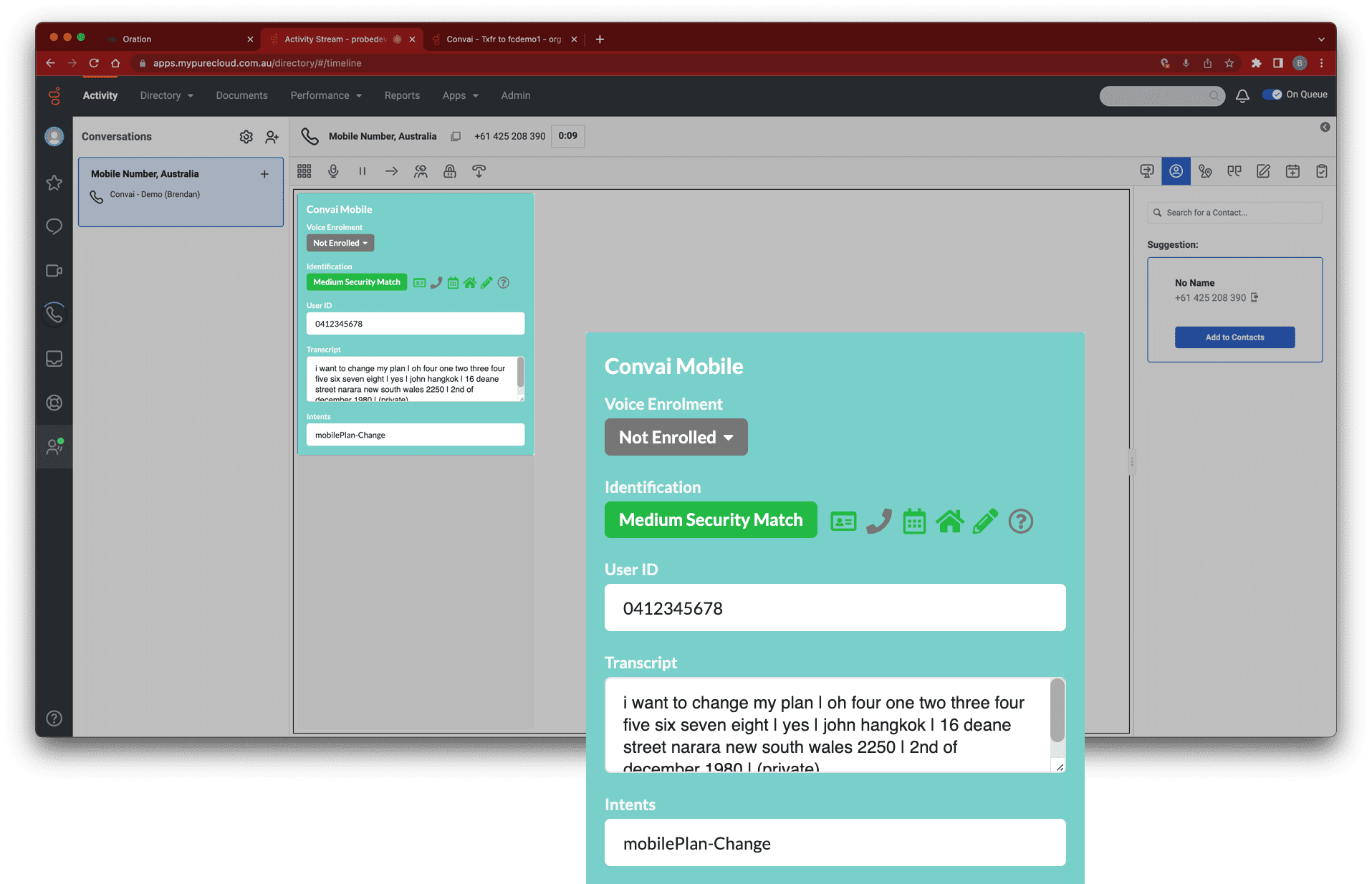Put the call on hold
The image size is (1372, 884).
pos(363,171)
